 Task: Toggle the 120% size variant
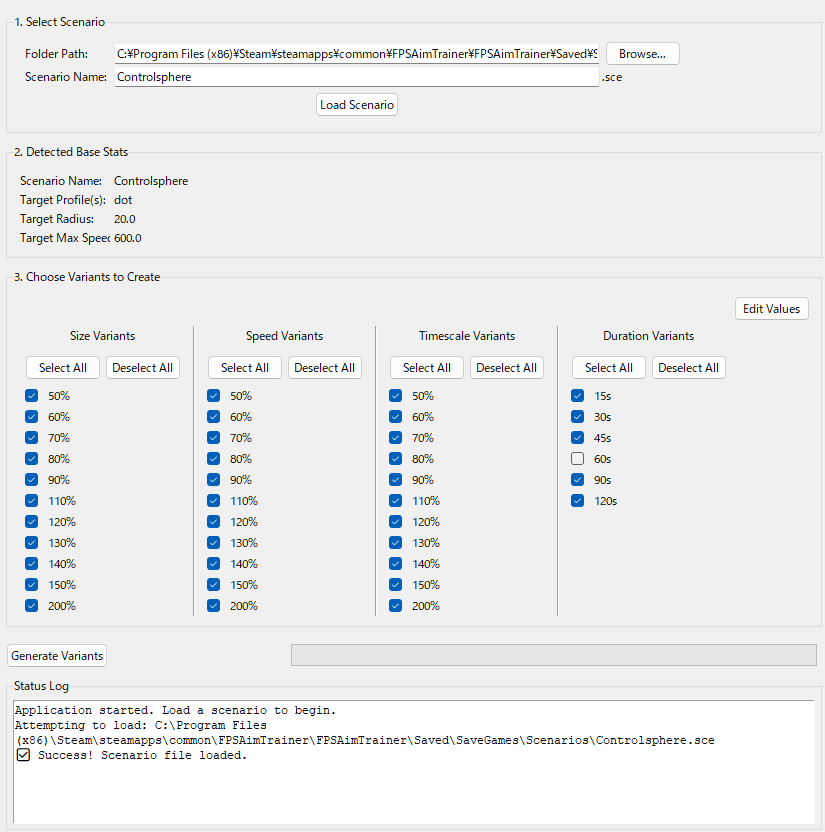[31, 521]
